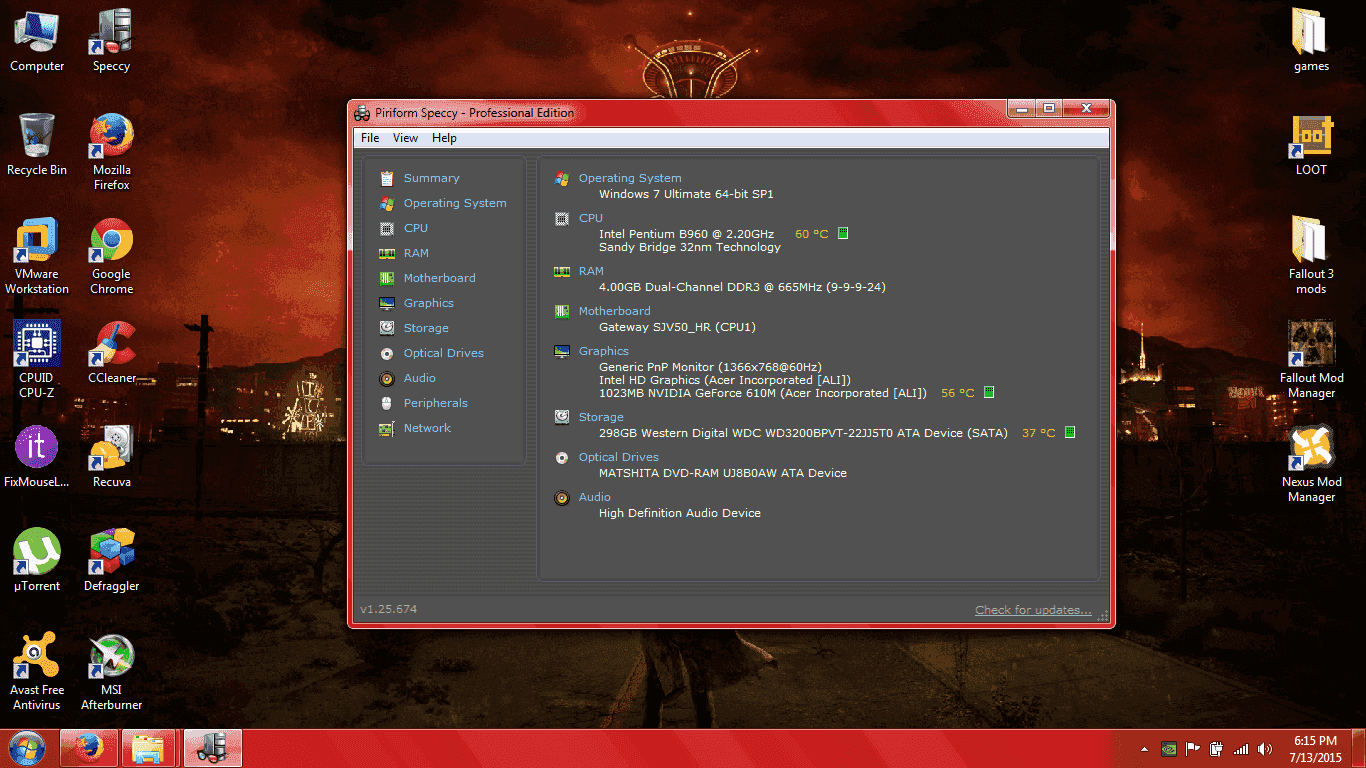1366x768 pixels.
Task: Show the RAM sidebar section
Action: click(416, 253)
